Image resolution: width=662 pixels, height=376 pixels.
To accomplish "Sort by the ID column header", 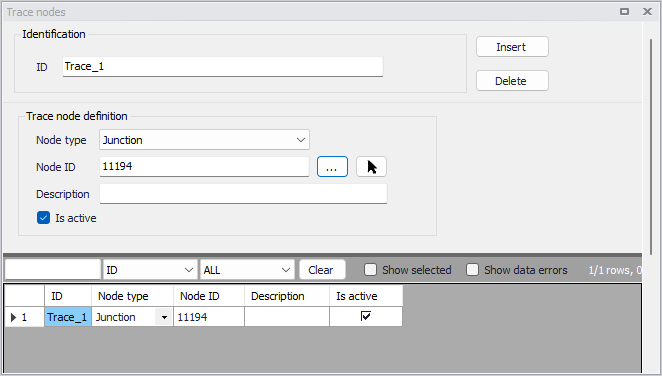I will [x=68, y=296].
